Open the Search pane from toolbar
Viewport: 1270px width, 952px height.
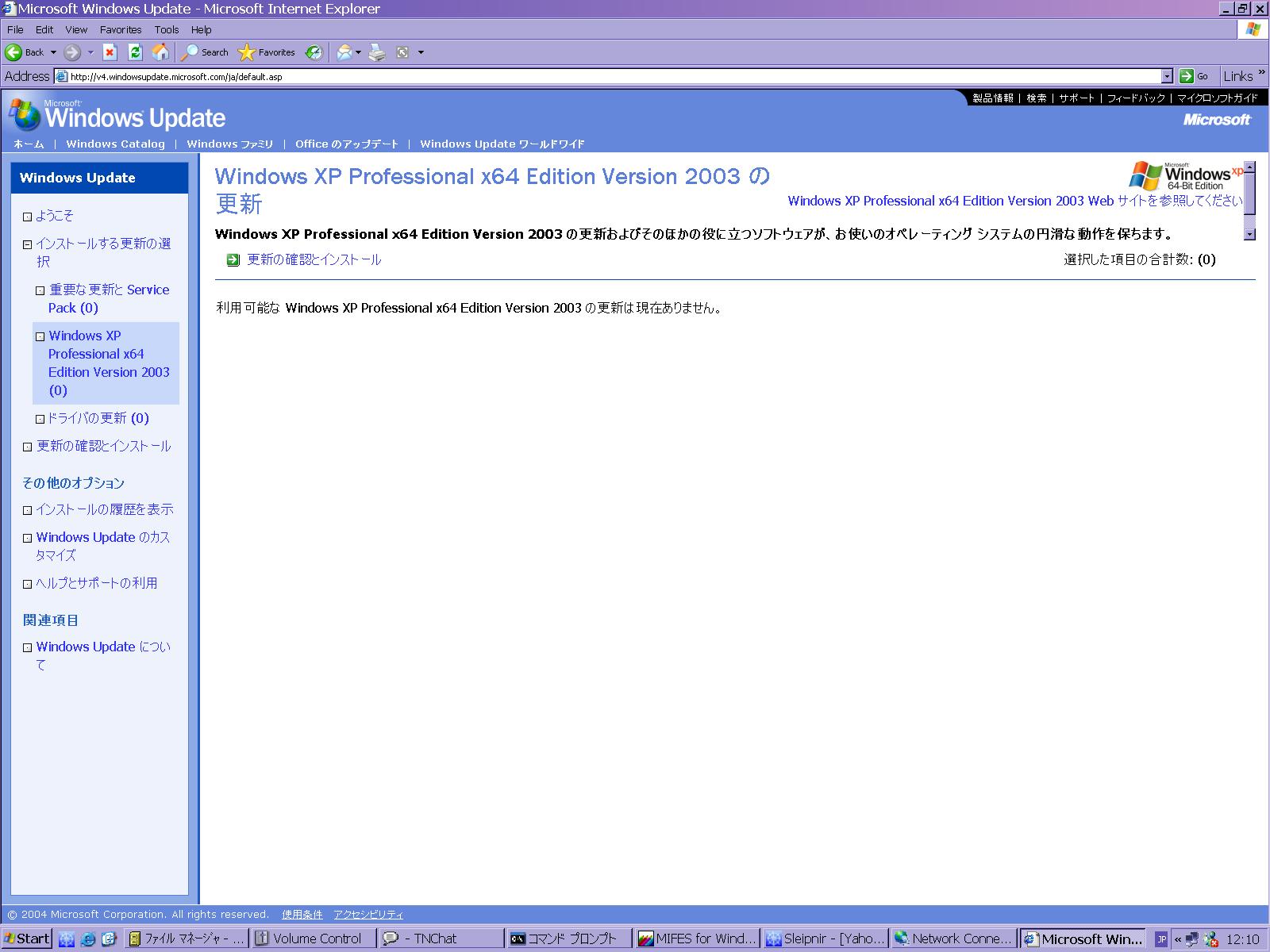click(x=205, y=52)
